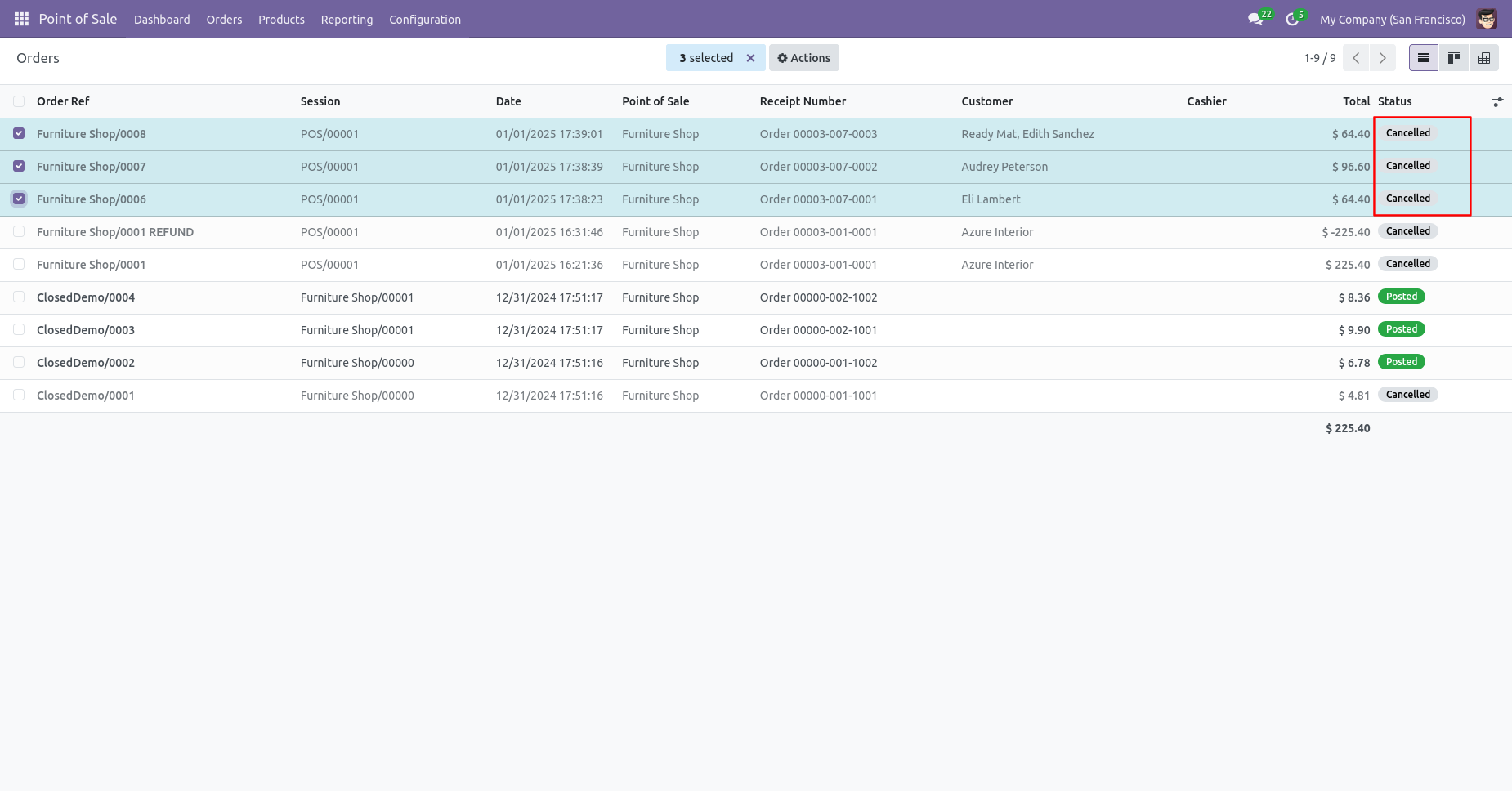
Task: Go to the previous page of orders
Action: pyautogui.click(x=1356, y=58)
